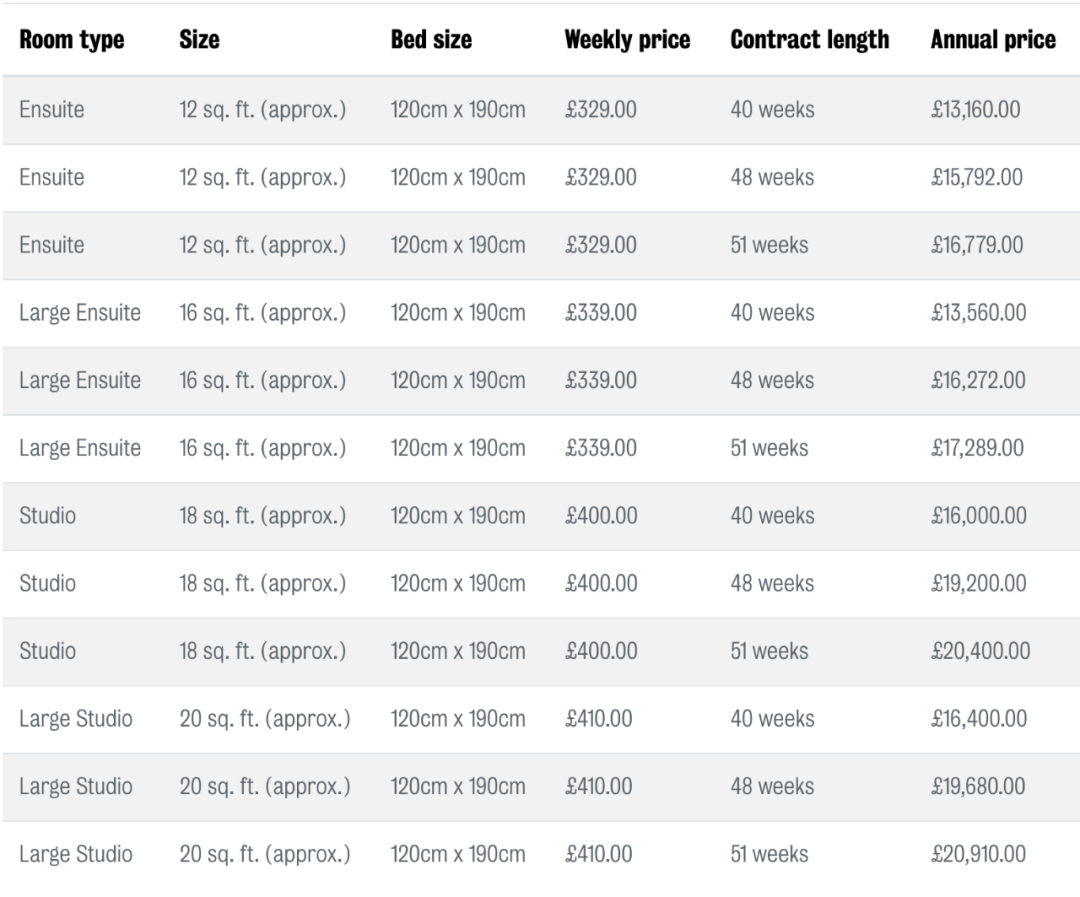
Task: Click the Bed size column header
Action: point(431,40)
